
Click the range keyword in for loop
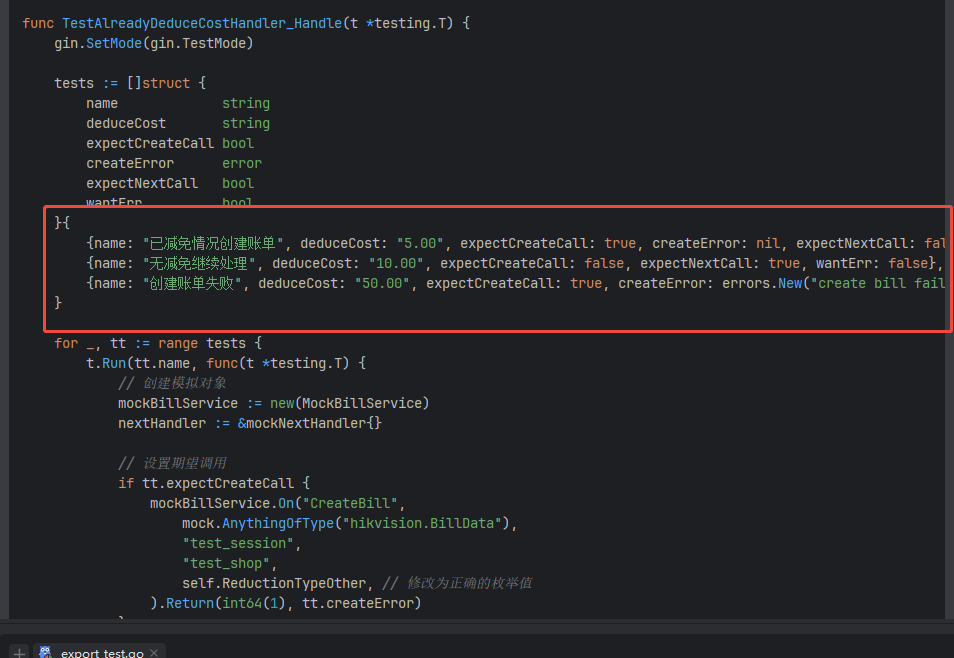point(178,343)
